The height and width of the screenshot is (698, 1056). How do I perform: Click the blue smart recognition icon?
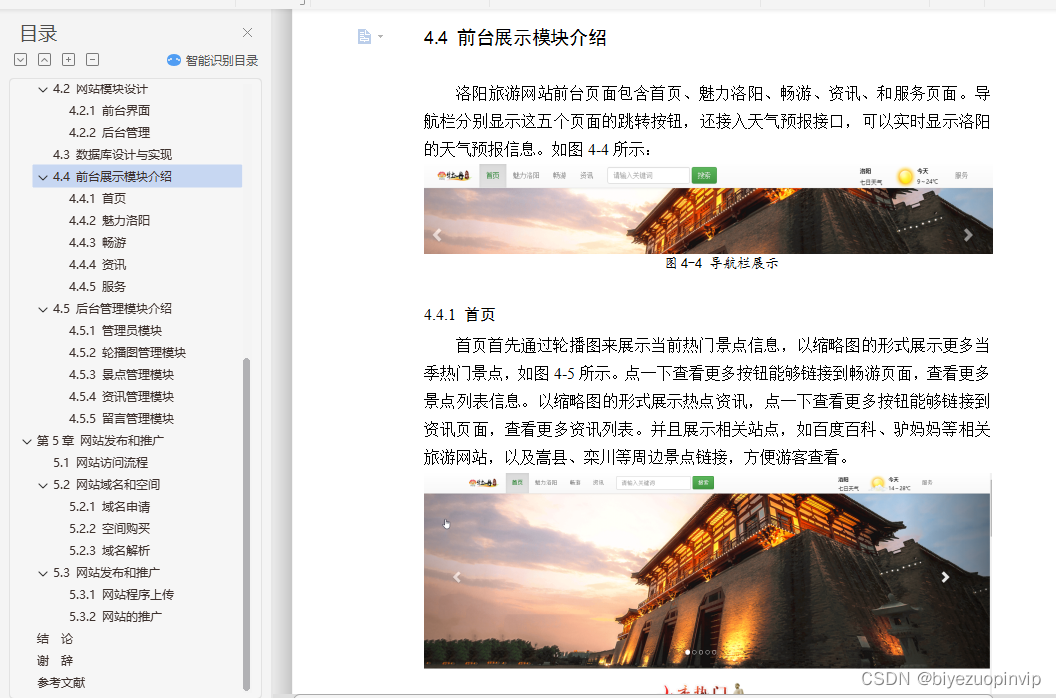coord(174,60)
